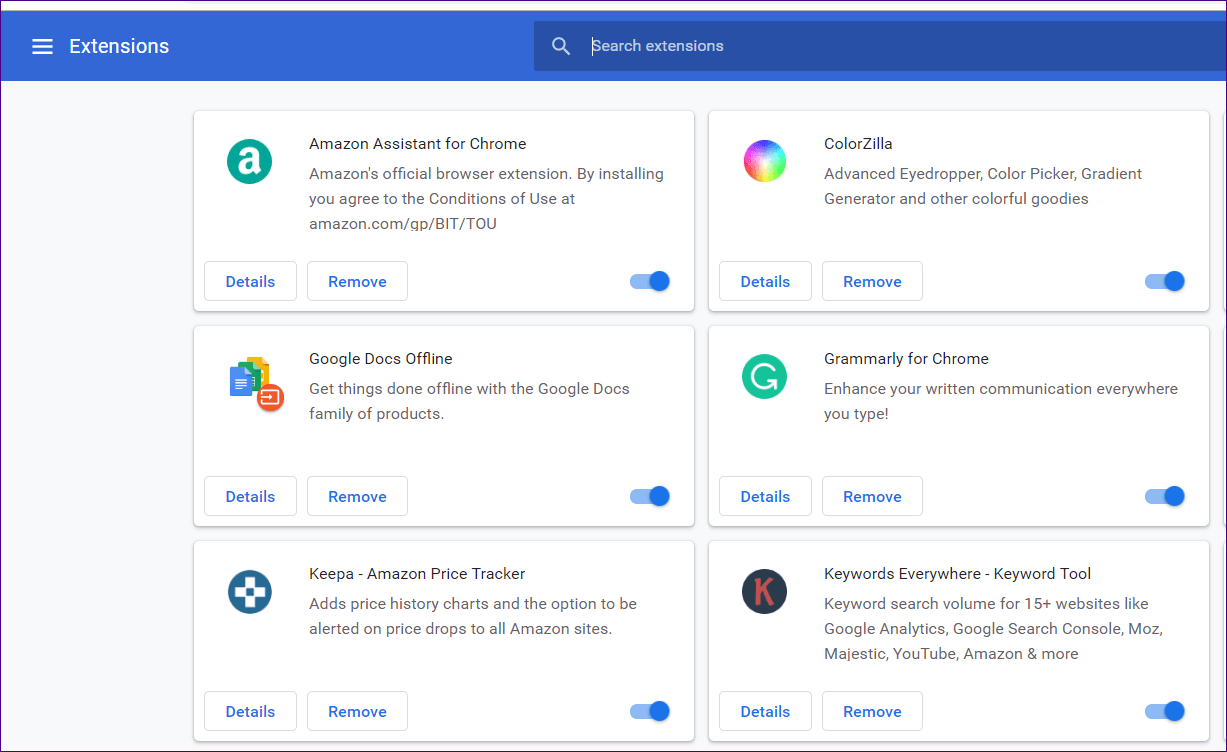Image resolution: width=1227 pixels, height=752 pixels.
Task: Disable Amazon Assistant for Chrome toggle
Action: (650, 281)
